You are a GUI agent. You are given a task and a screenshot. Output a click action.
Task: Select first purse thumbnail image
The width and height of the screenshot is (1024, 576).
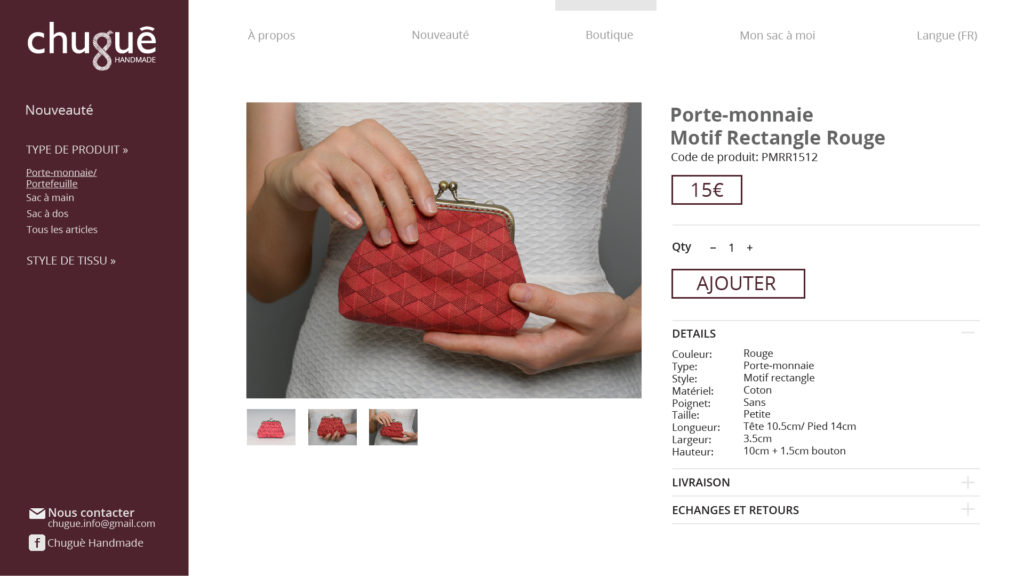pyautogui.click(x=271, y=427)
